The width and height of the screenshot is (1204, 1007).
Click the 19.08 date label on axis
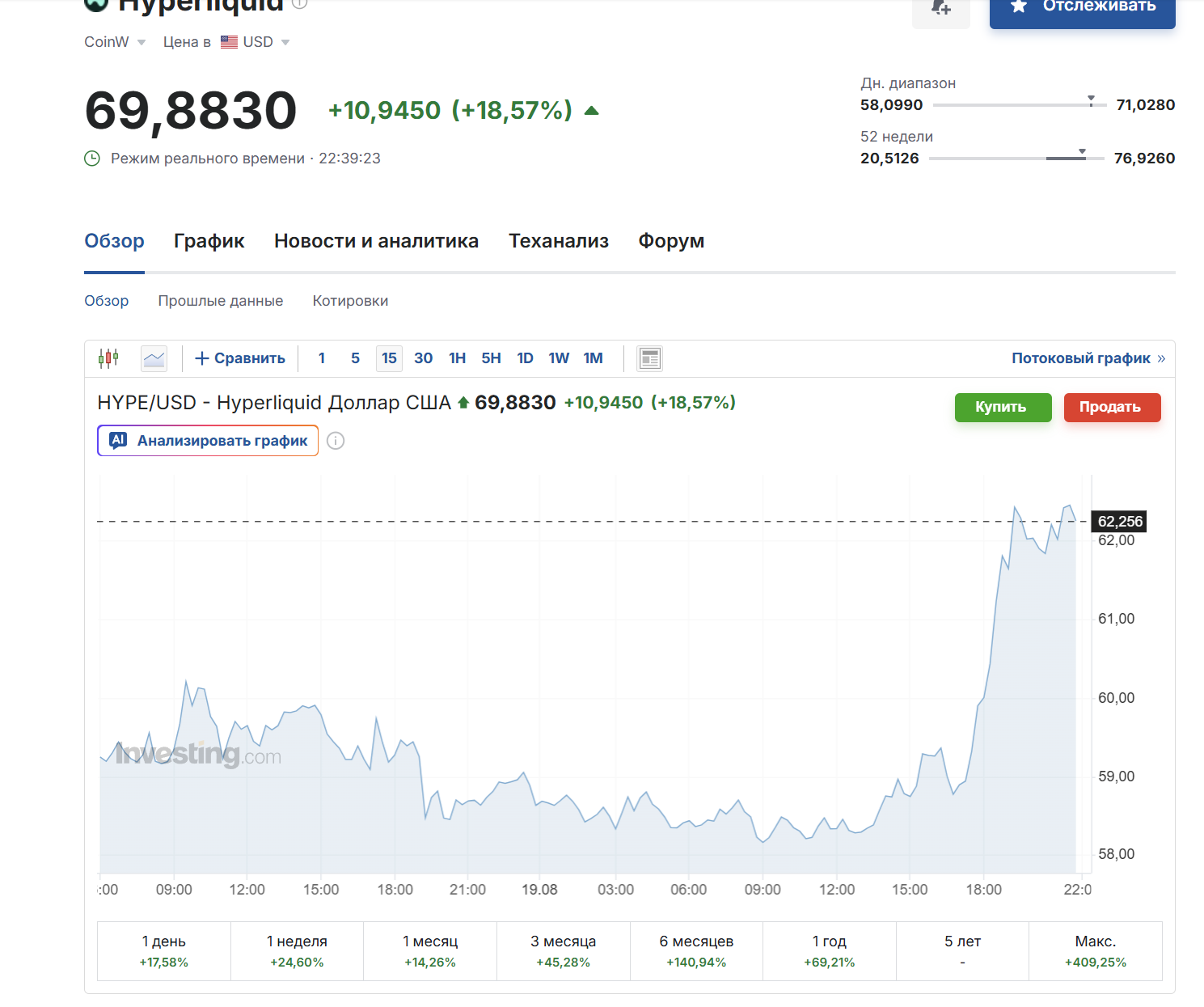click(539, 890)
